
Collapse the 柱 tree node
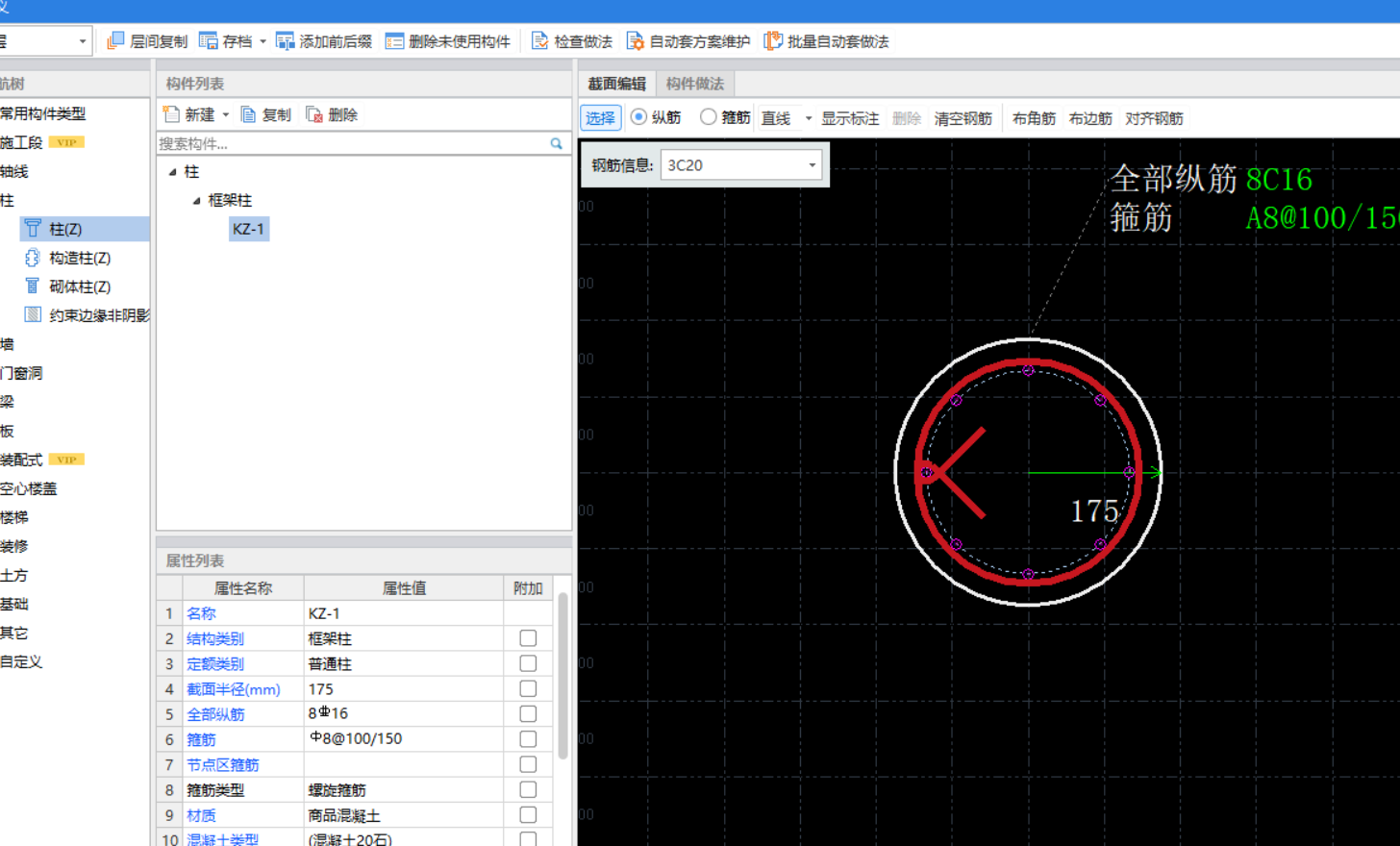(173, 172)
